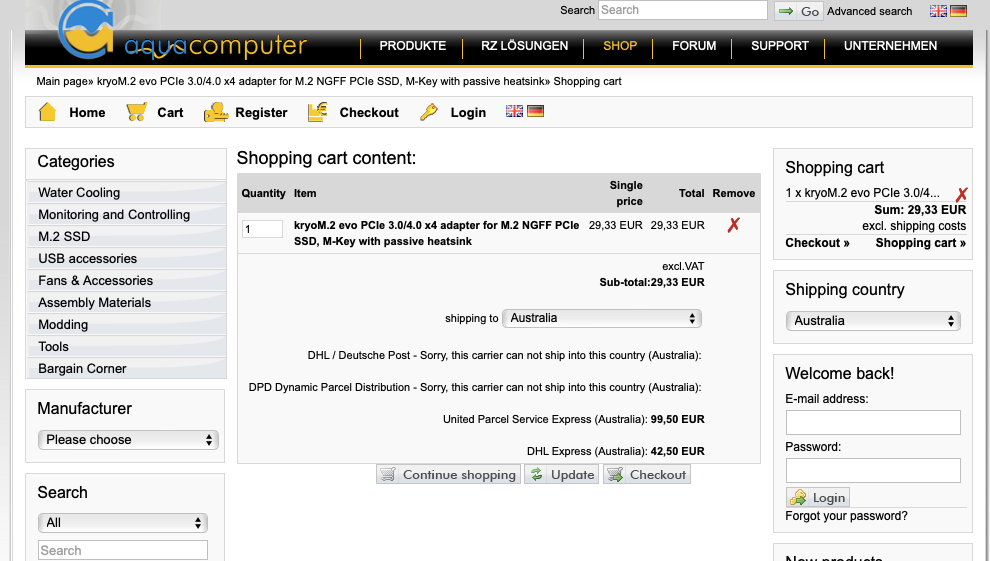Select German flag in shop toolbar

point(535,111)
